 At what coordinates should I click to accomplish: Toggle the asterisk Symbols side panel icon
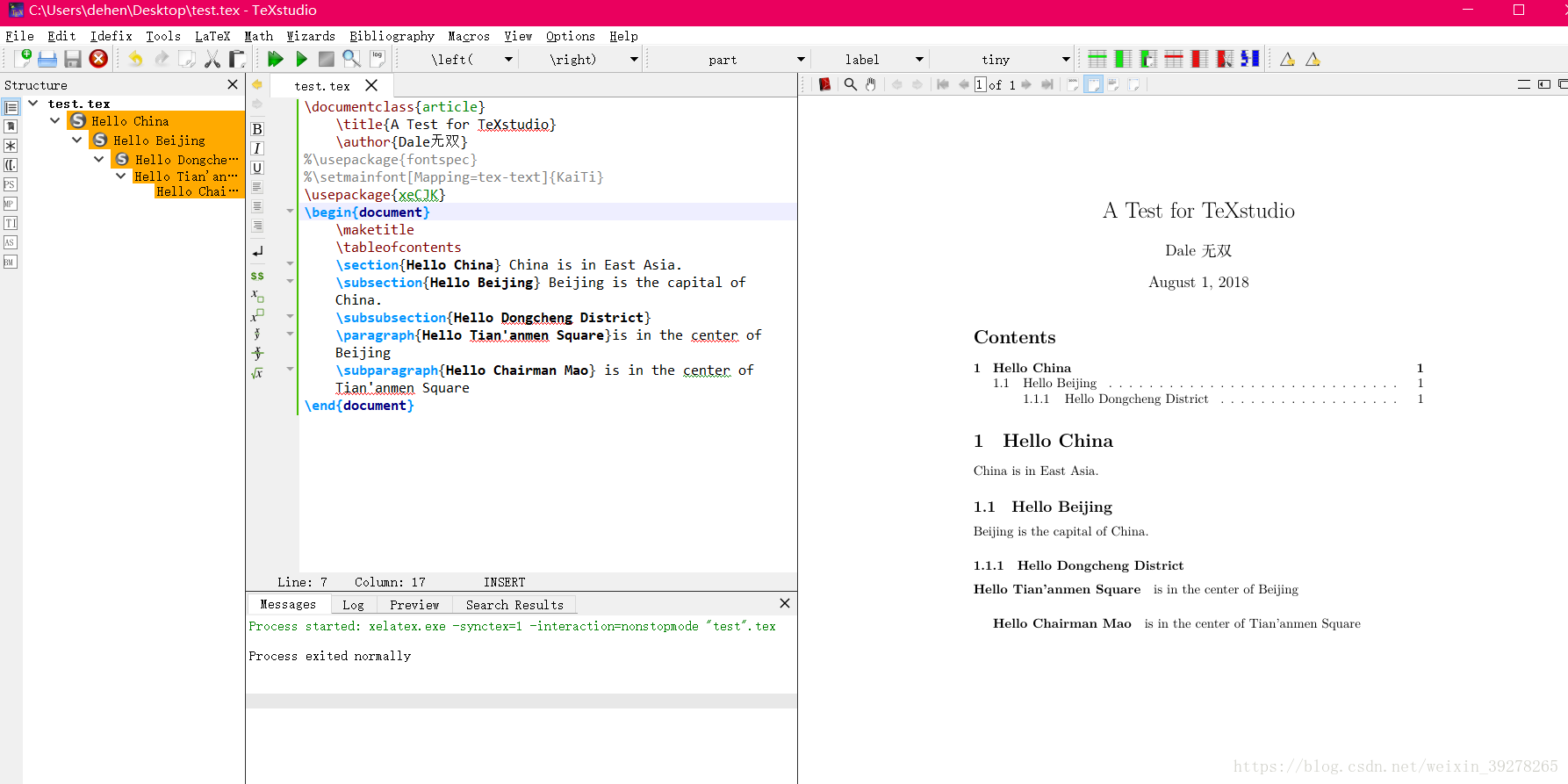[x=11, y=146]
